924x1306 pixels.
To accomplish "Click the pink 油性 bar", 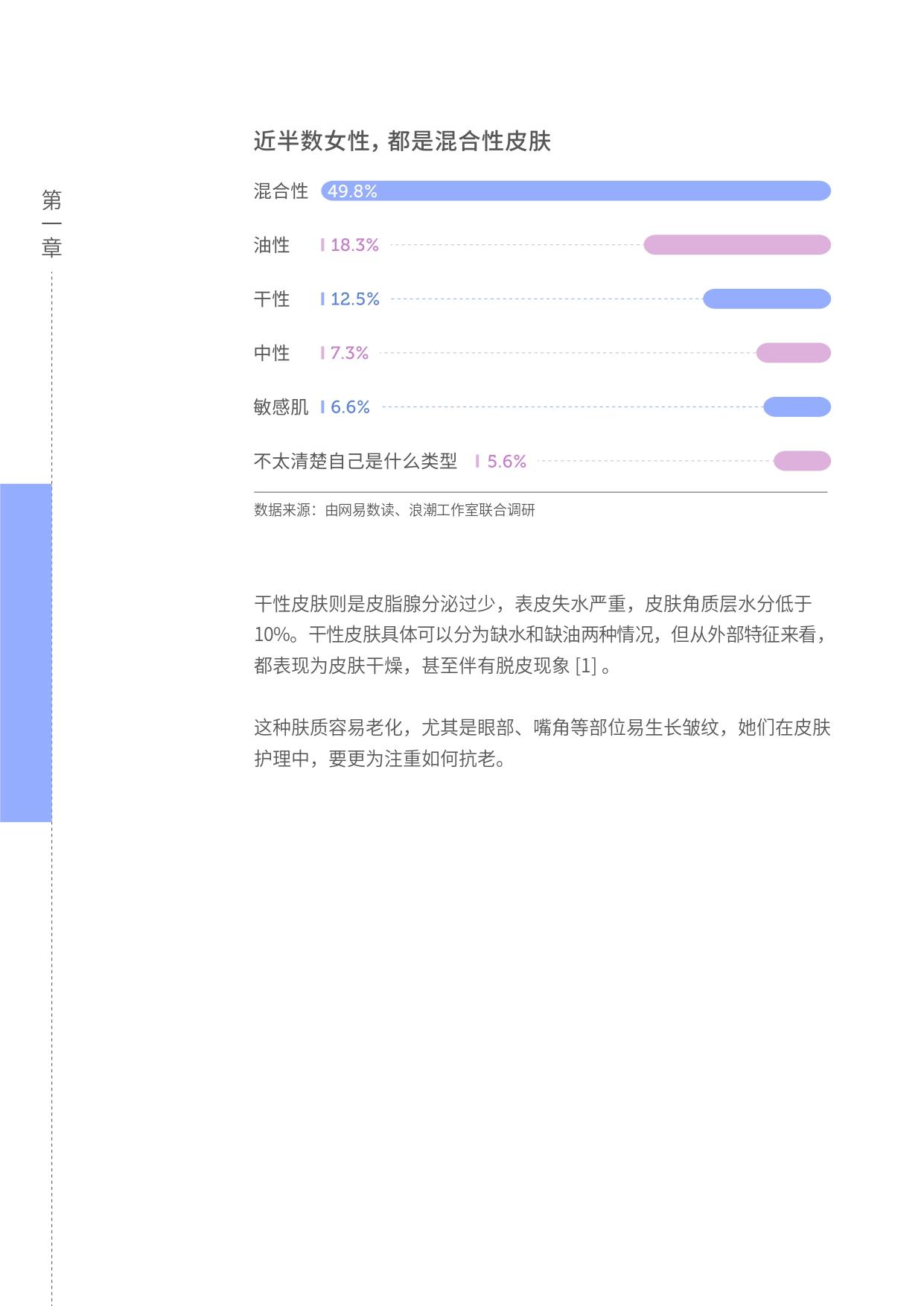I will (x=737, y=245).
